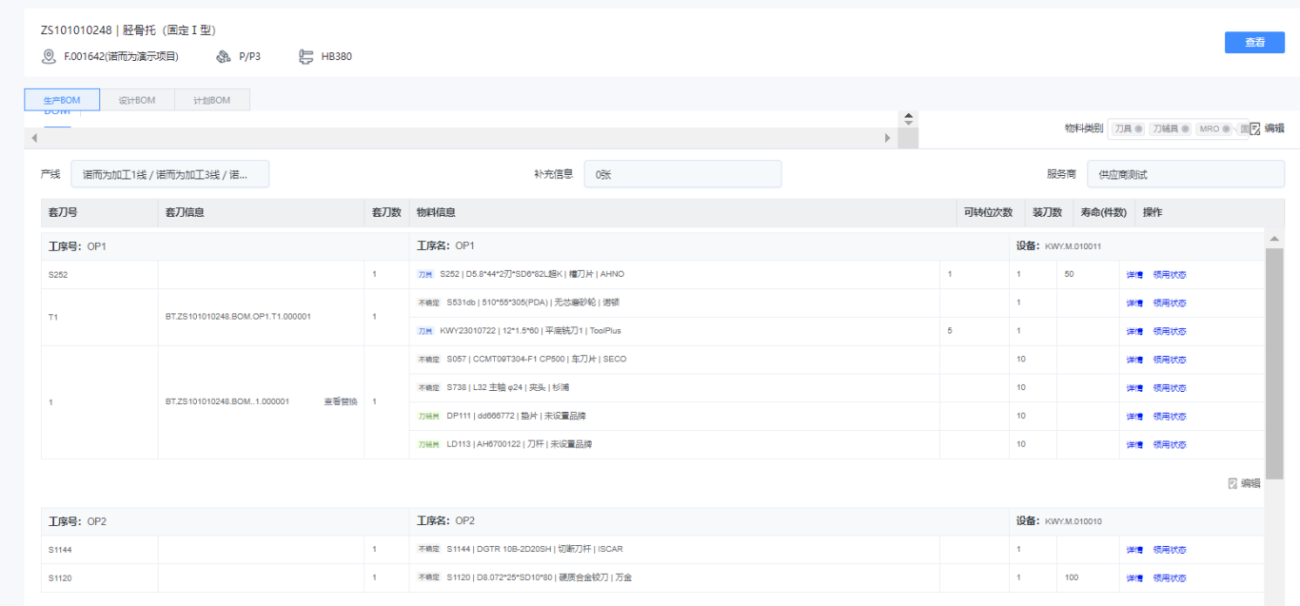Image resolution: width=1300 pixels, height=606 pixels.
Task: Select the 生产BOM tab
Action: click(x=61, y=100)
